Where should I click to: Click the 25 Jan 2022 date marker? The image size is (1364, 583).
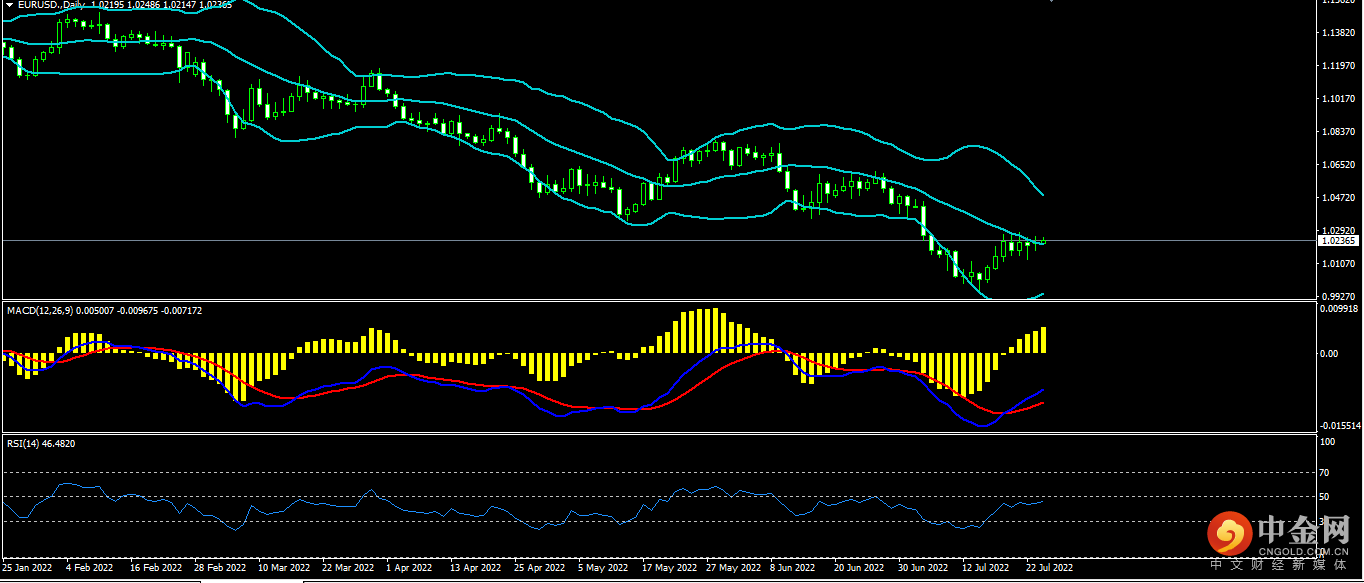pyautogui.click(x=27, y=567)
